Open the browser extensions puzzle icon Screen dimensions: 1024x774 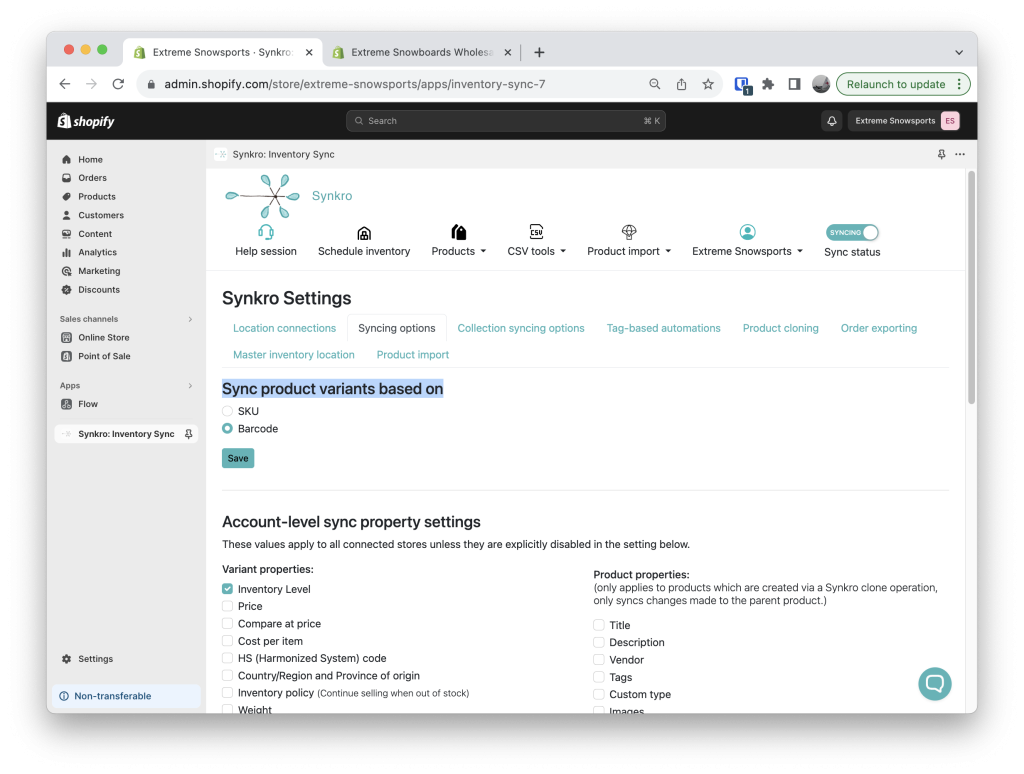[x=768, y=84]
